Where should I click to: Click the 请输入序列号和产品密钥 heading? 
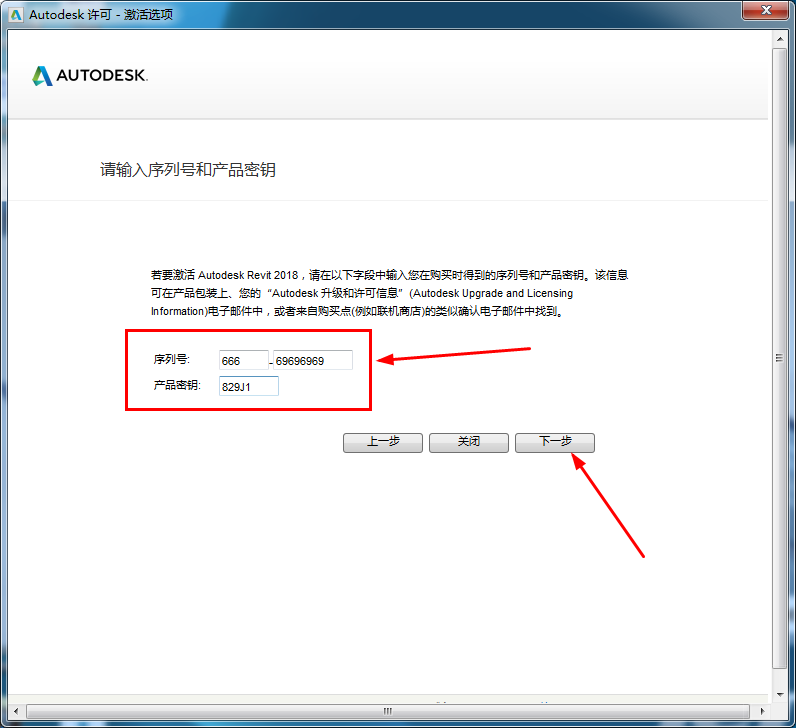tap(187, 170)
